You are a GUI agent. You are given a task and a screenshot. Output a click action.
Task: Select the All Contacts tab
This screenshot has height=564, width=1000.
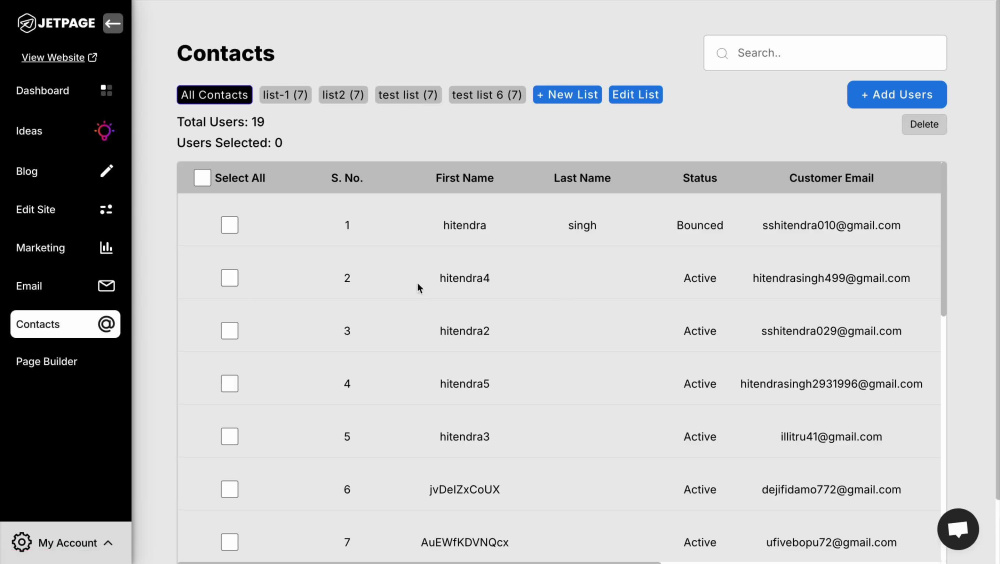214,95
